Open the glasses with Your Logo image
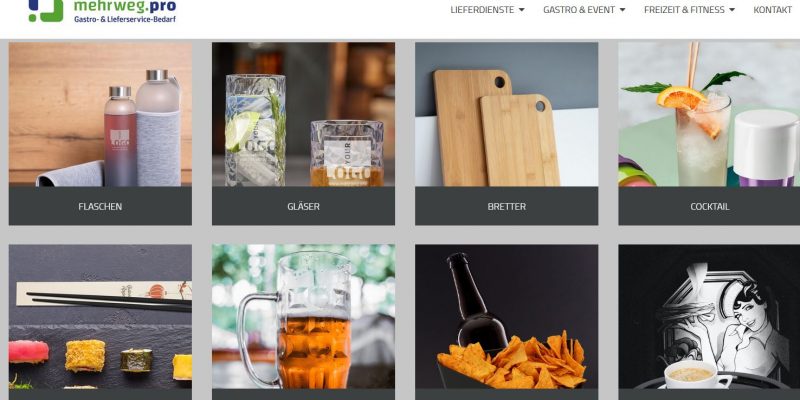This screenshot has width=800, height=400. tap(303, 114)
